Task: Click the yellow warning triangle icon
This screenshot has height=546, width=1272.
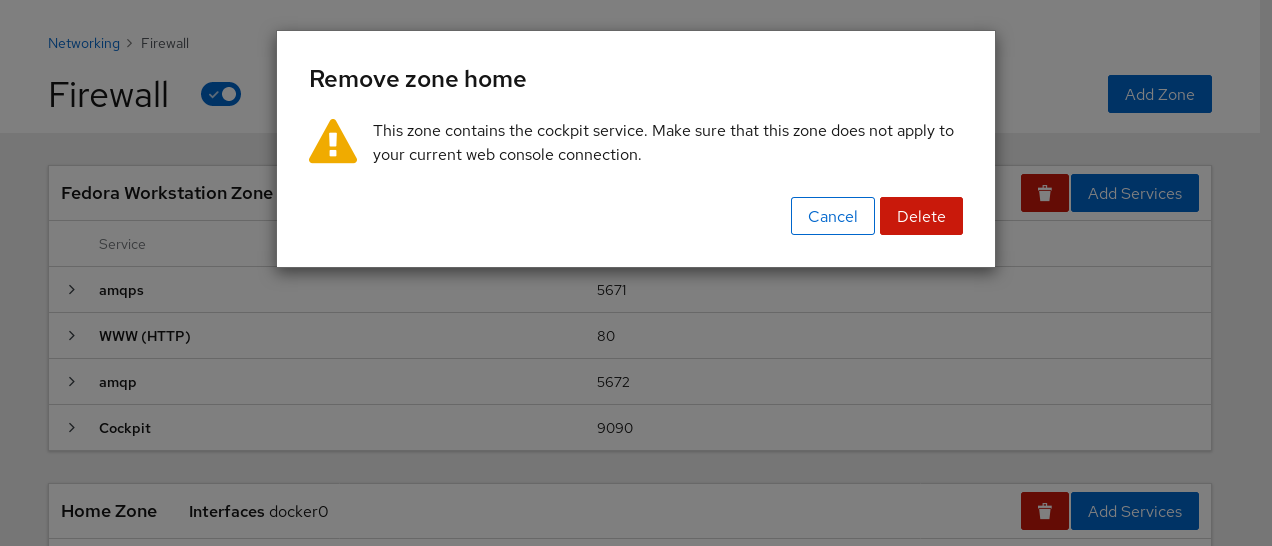Action: [x=333, y=141]
